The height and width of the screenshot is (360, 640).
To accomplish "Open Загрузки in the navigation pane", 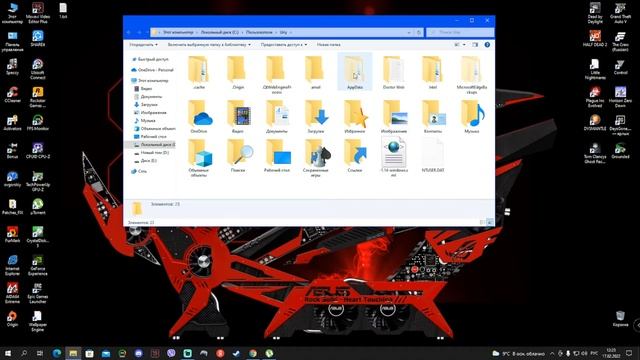I will coord(149,104).
